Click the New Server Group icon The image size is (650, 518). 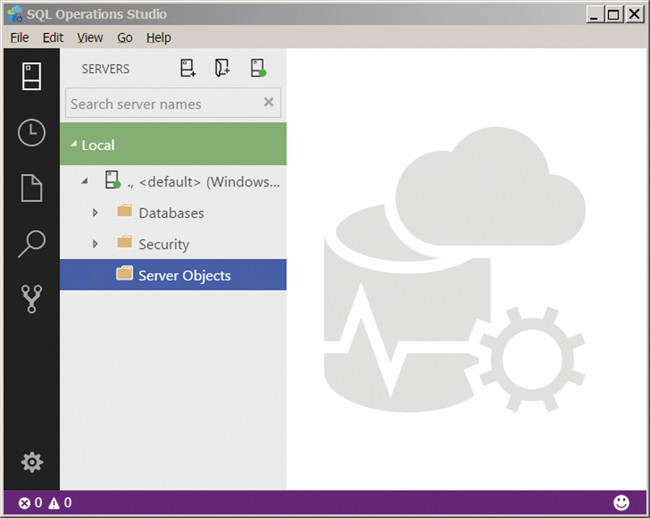point(222,68)
